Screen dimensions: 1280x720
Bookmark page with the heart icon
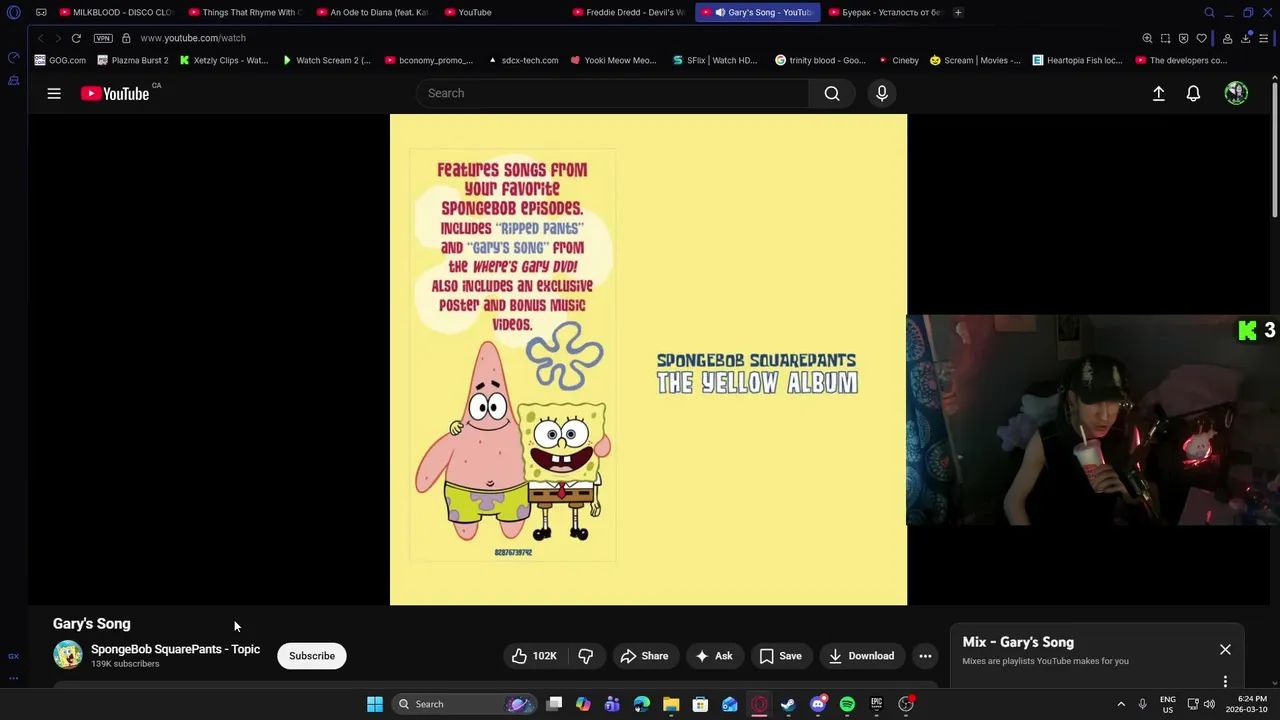1201,38
